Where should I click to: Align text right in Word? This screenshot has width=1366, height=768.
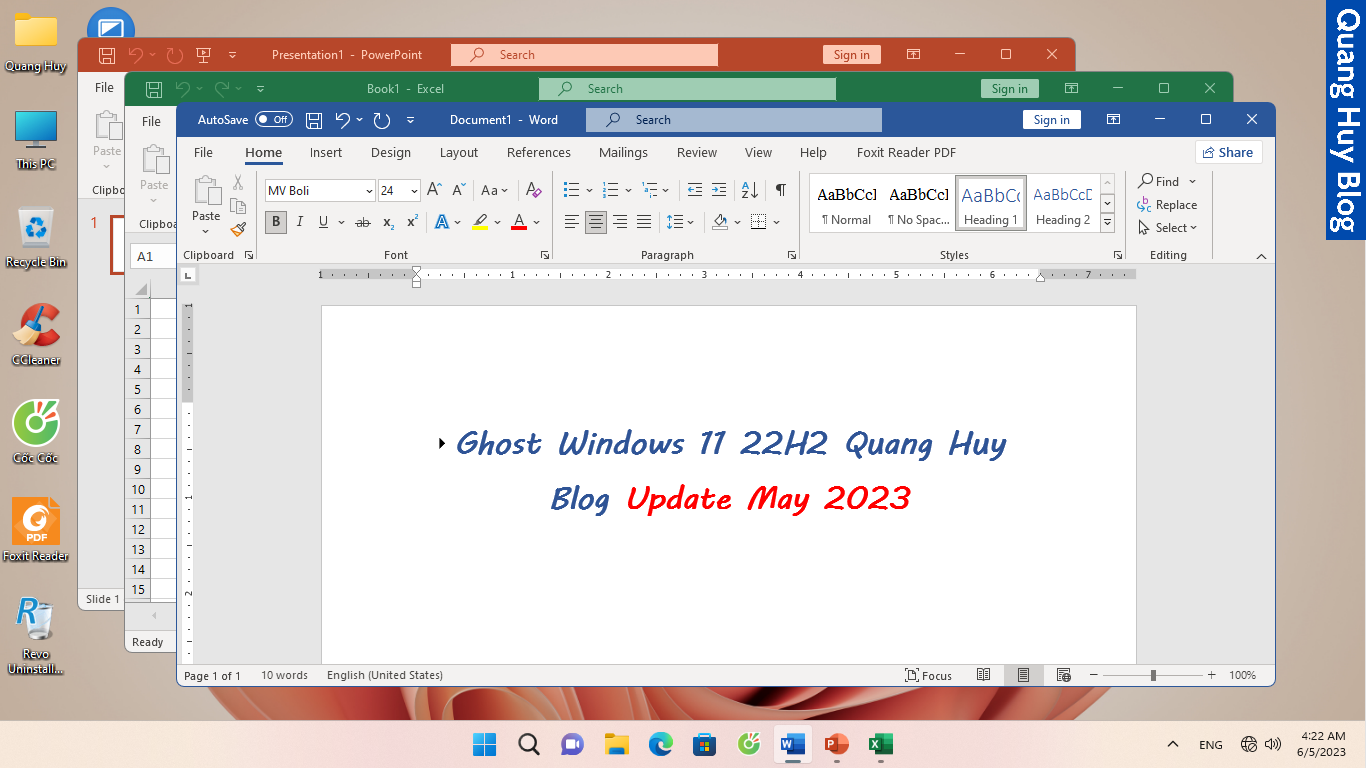click(x=620, y=222)
